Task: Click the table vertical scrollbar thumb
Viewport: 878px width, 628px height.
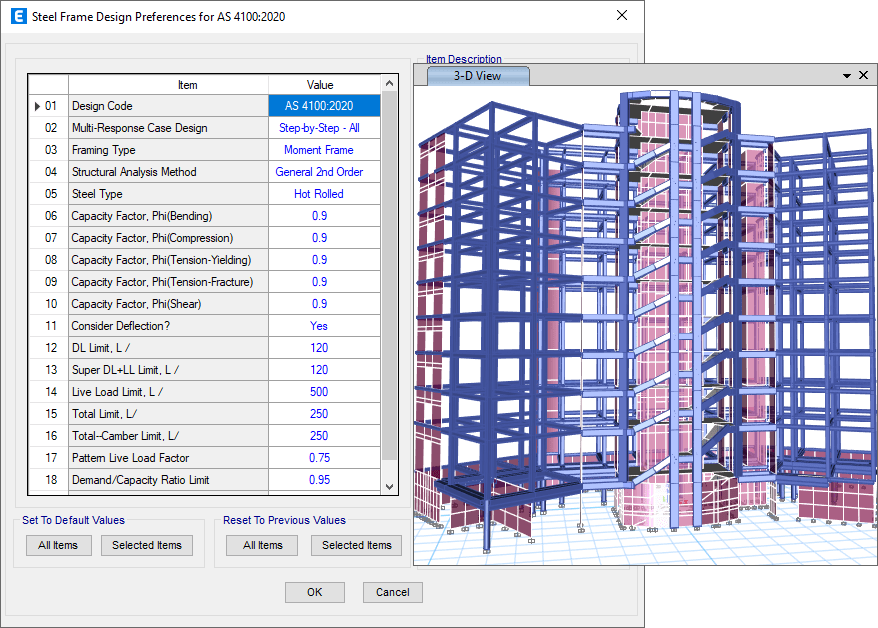Action: (x=390, y=275)
